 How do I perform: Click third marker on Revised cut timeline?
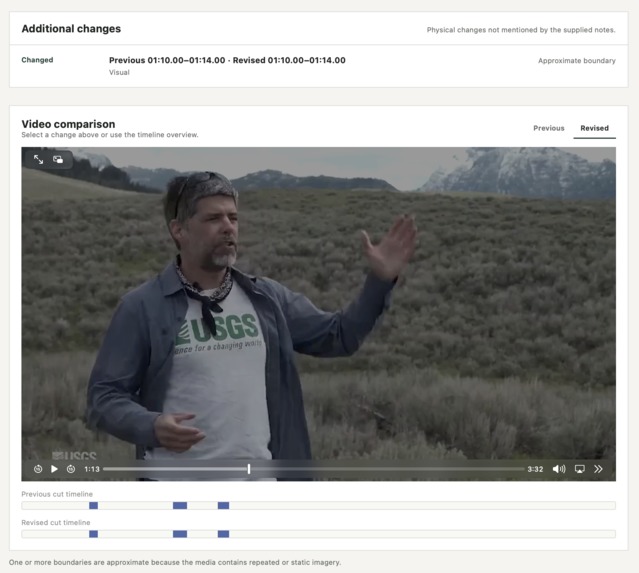pyautogui.click(x=223, y=534)
